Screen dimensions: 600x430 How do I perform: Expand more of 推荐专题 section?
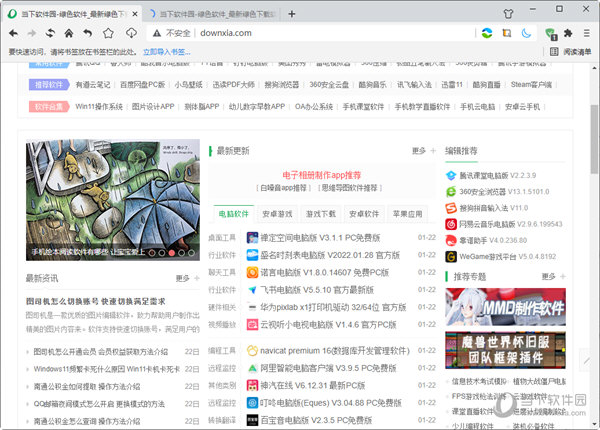[x=554, y=276]
